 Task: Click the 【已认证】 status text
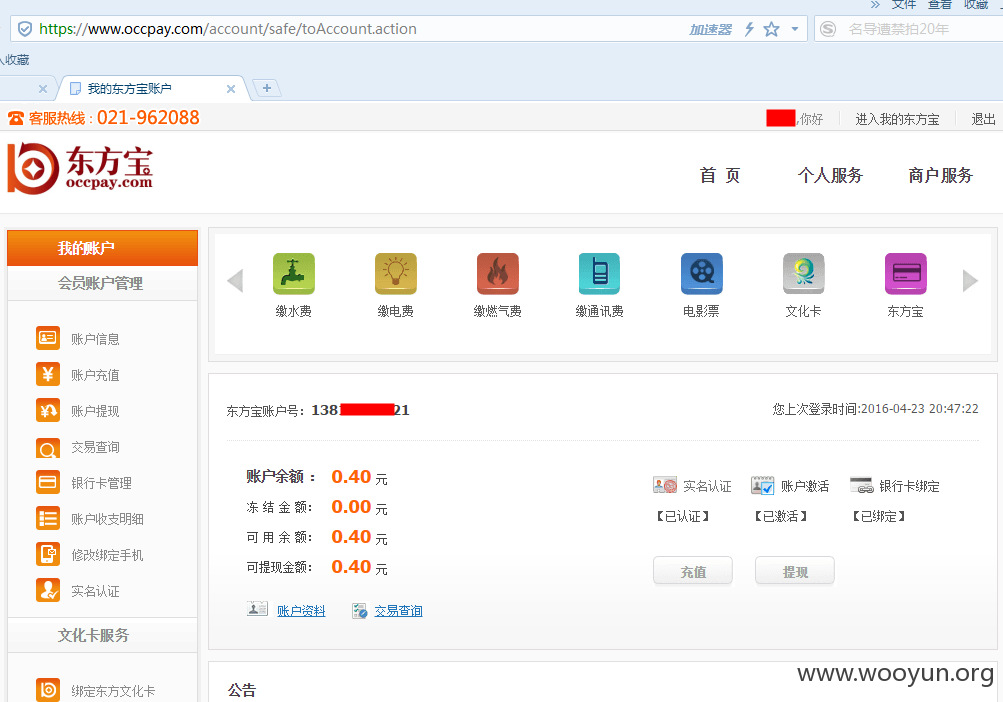683,516
